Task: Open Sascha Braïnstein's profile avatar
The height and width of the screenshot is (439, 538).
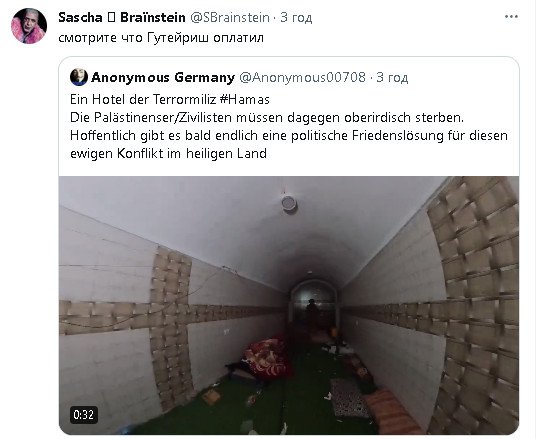Action: tap(29, 26)
